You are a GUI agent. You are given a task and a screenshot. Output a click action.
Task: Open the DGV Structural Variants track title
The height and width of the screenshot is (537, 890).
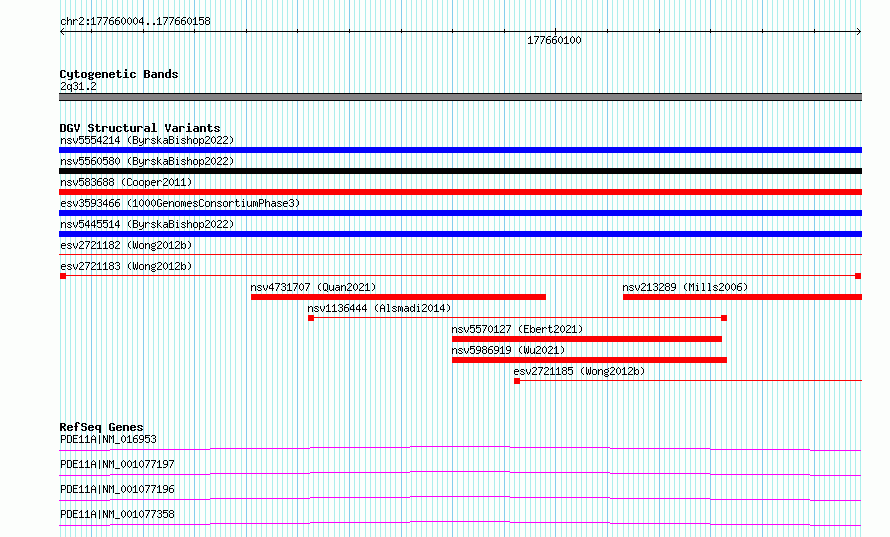click(x=140, y=128)
